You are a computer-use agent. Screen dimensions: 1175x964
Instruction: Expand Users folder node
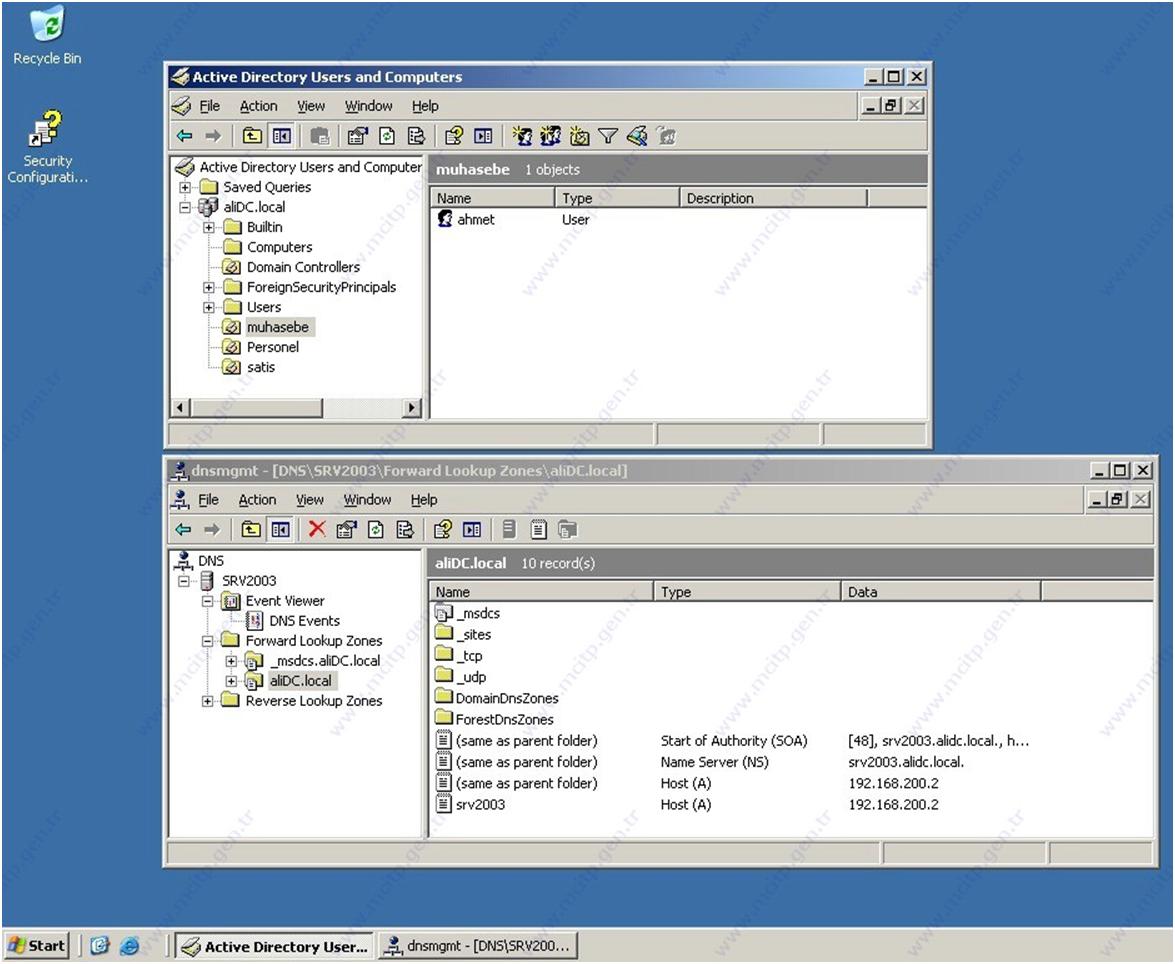(x=209, y=307)
